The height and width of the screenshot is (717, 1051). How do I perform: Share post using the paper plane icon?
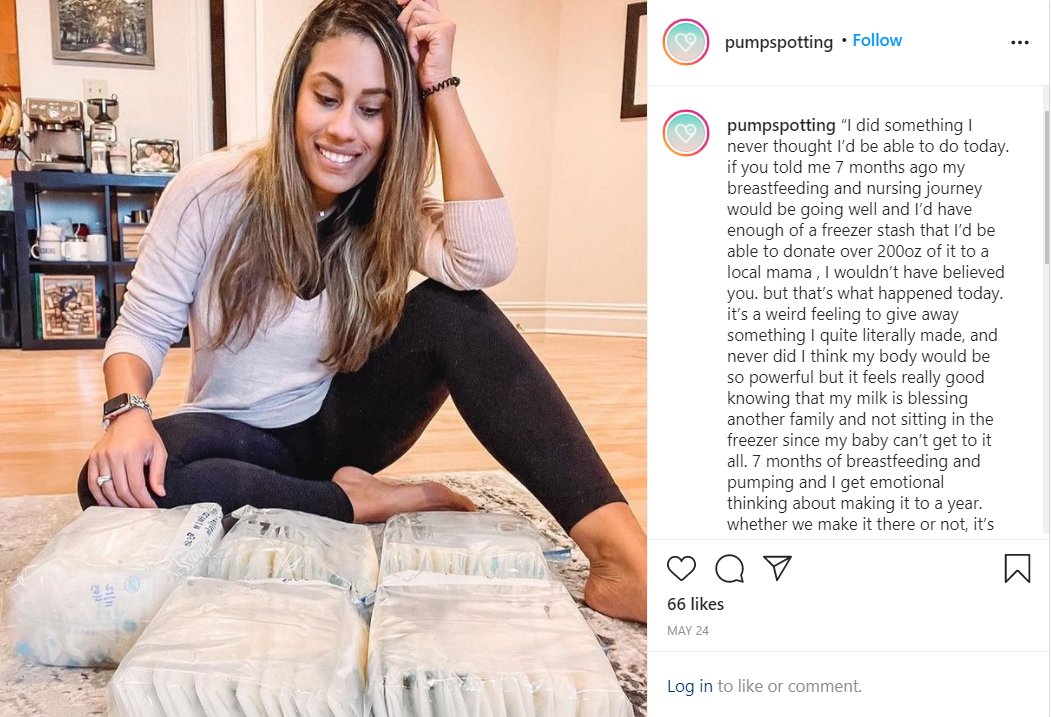[x=778, y=568]
